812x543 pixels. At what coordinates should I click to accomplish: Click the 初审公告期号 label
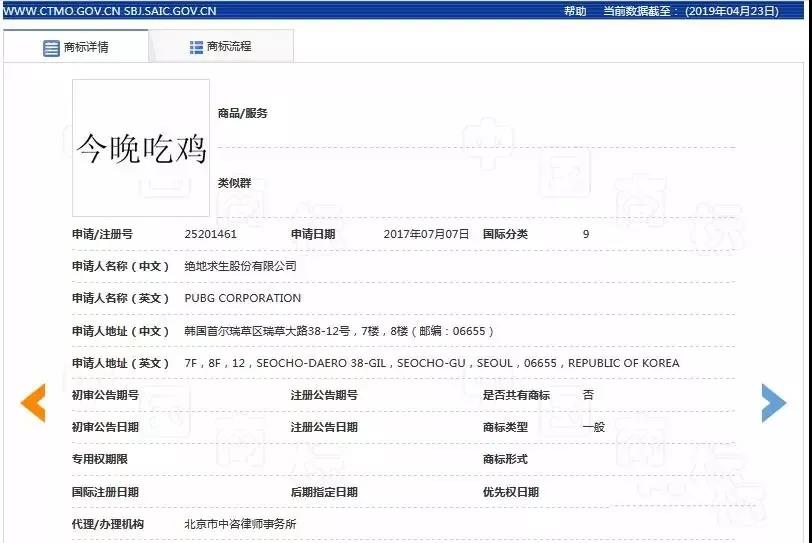coord(105,395)
